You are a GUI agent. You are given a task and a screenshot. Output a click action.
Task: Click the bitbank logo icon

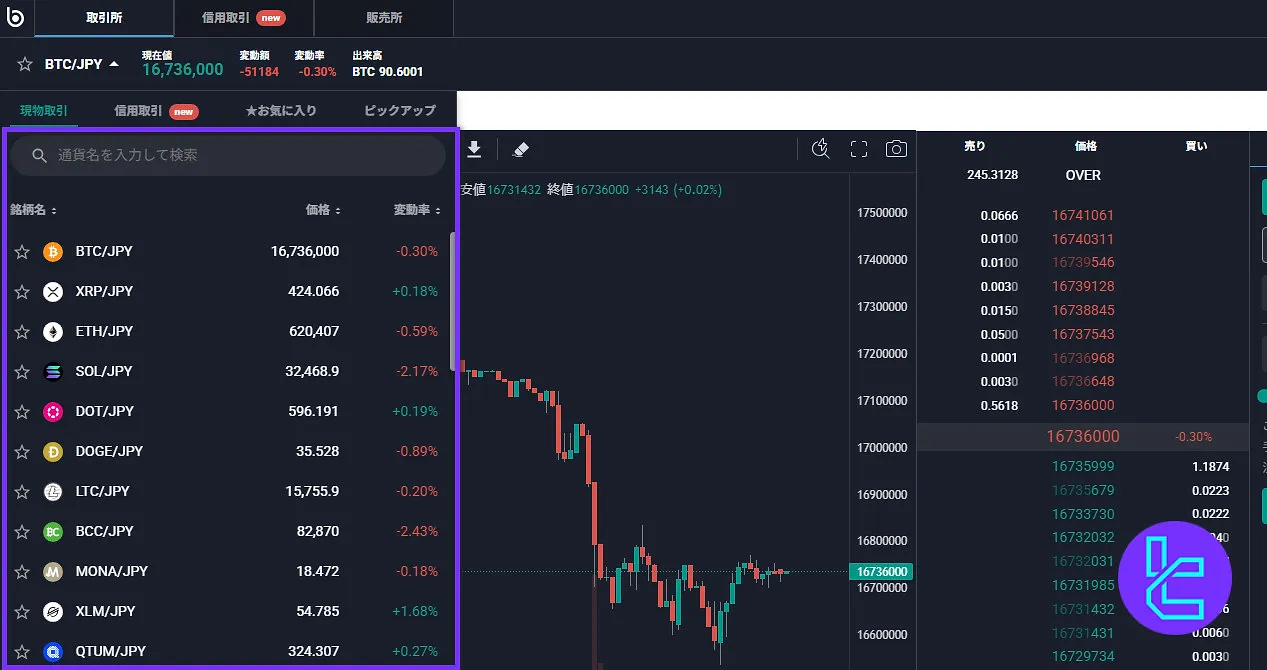15,17
